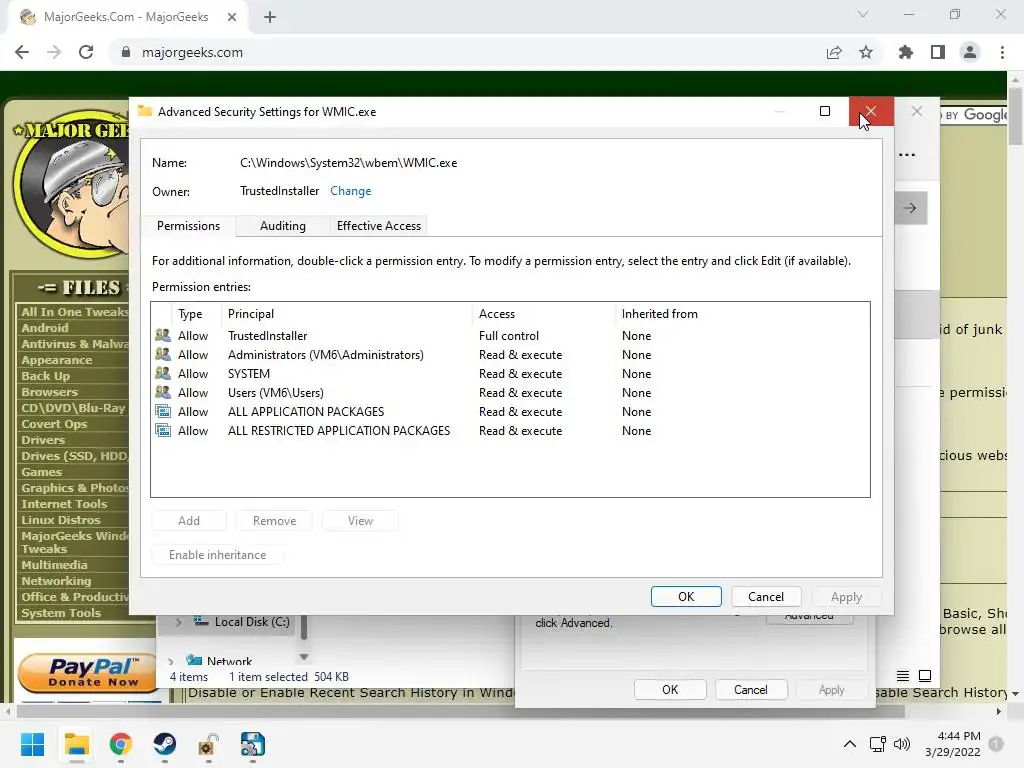Open Games category link

(41, 472)
